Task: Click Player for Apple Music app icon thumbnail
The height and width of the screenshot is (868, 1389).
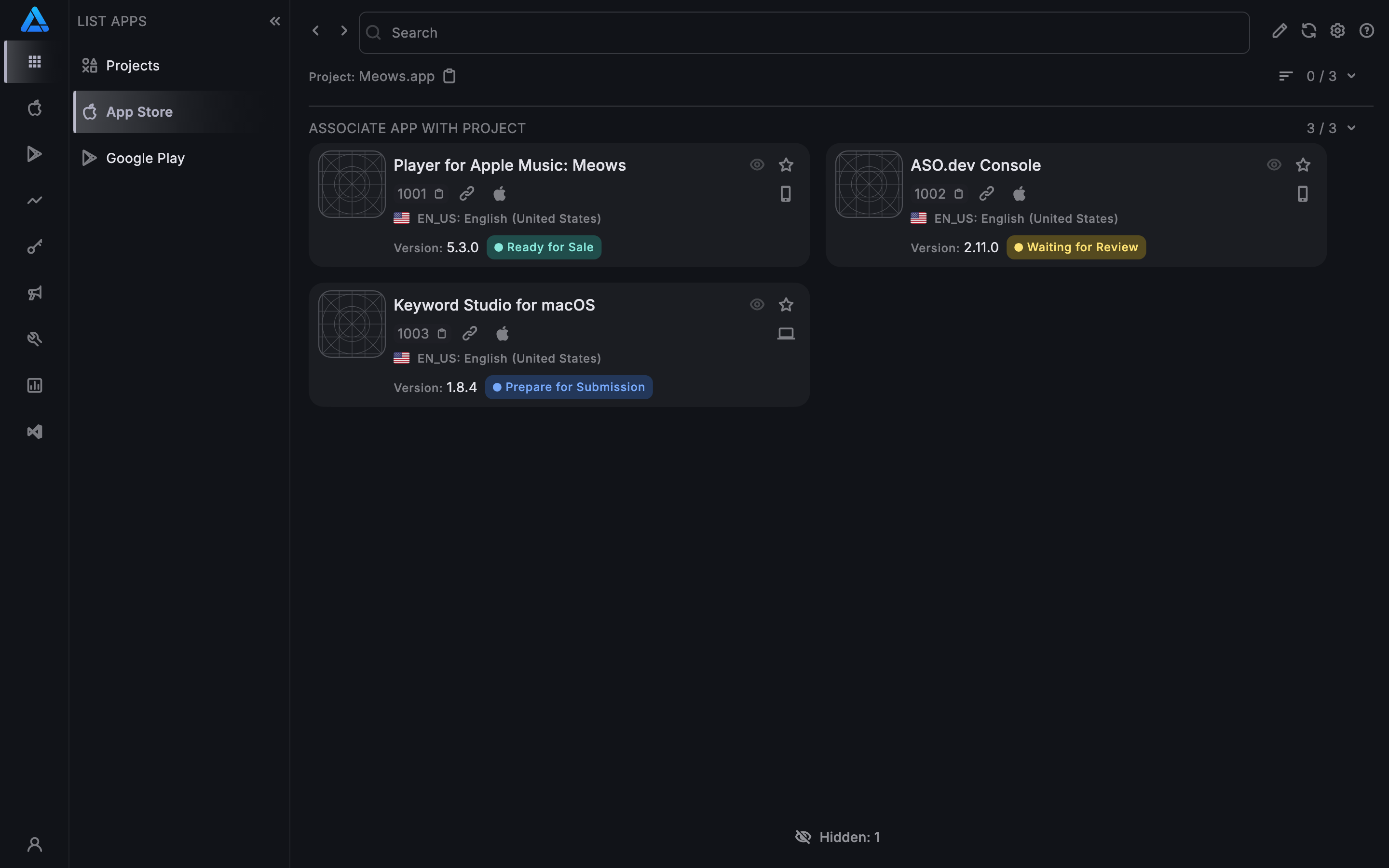Action: [x=352, y=184]
